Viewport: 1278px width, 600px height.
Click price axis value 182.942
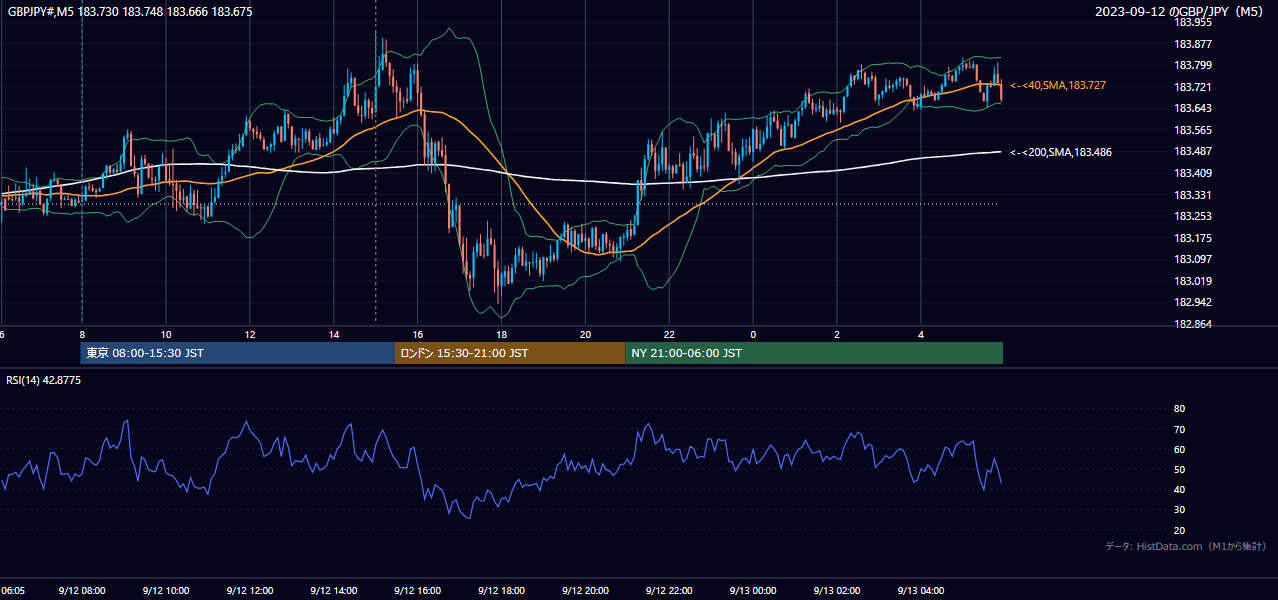point(1193,303)
